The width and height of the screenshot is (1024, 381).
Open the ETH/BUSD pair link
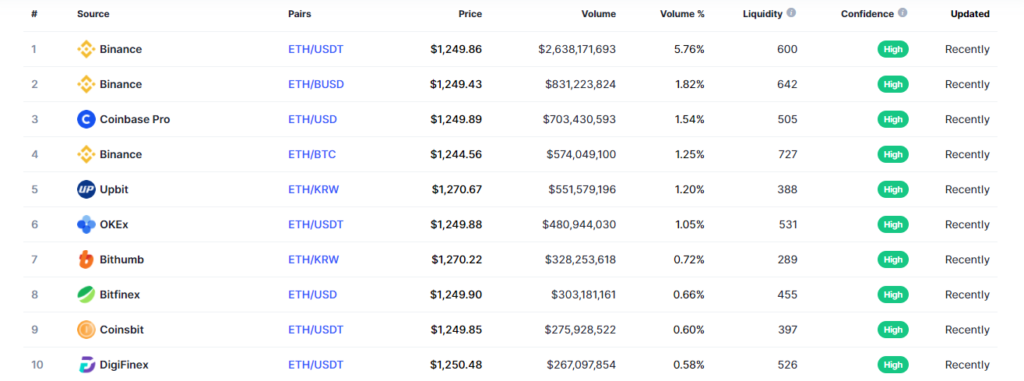316,84
